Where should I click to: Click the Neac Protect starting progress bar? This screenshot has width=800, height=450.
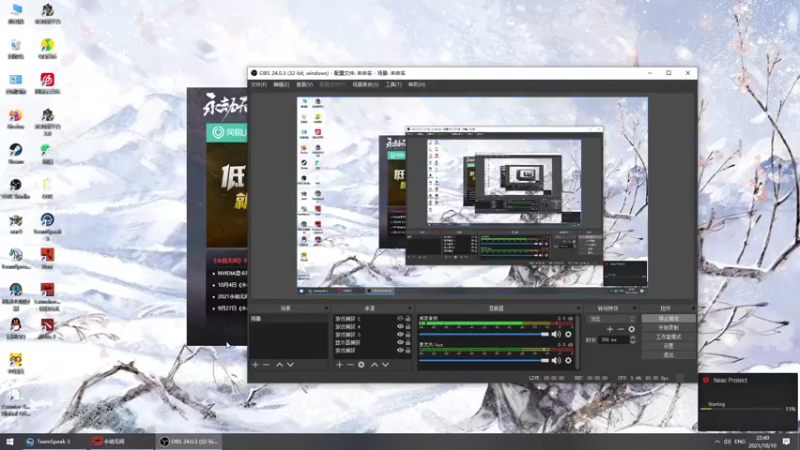tap(742, 409)
